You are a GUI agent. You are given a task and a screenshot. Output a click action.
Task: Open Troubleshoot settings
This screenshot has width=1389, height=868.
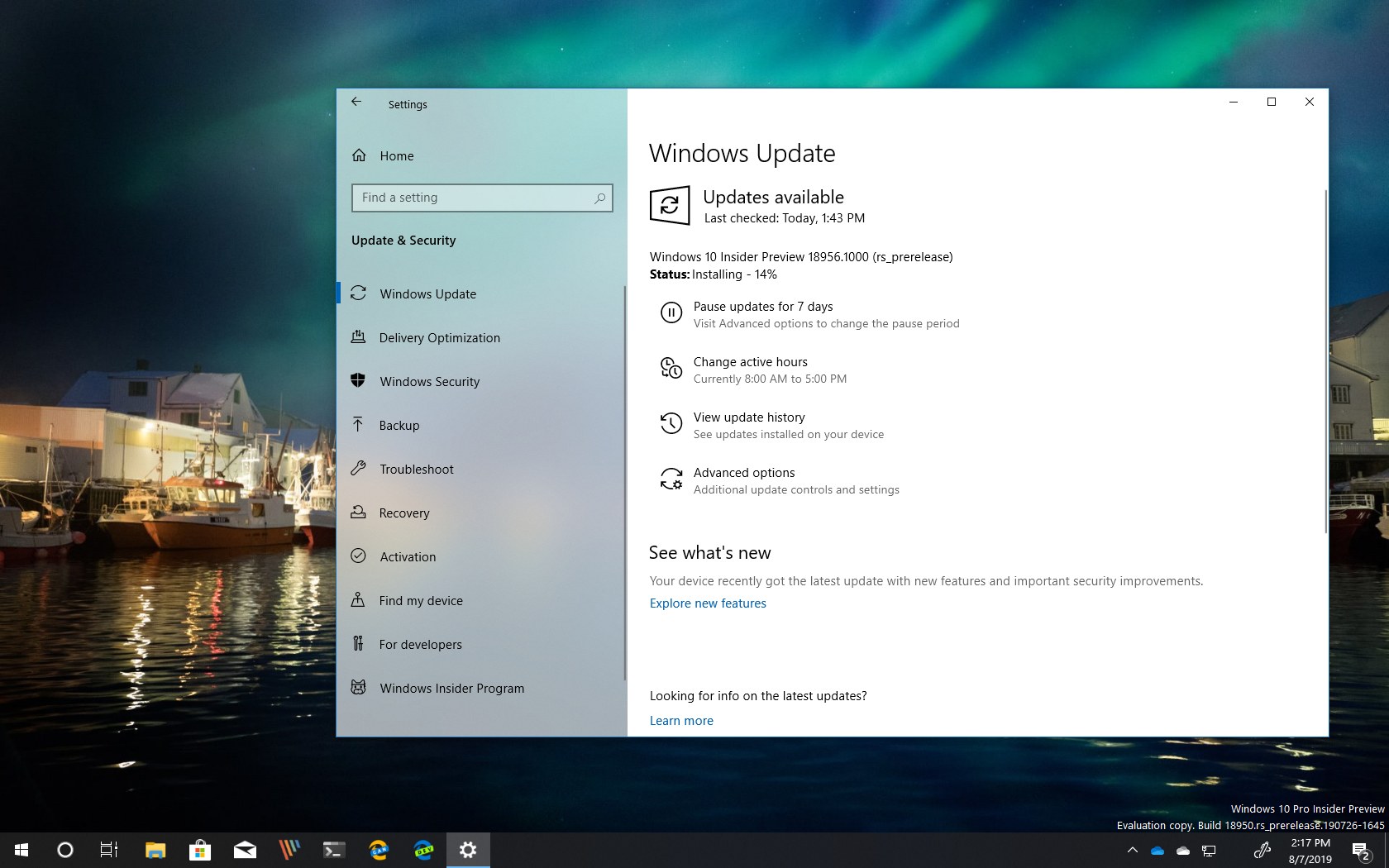coord(480,469)
